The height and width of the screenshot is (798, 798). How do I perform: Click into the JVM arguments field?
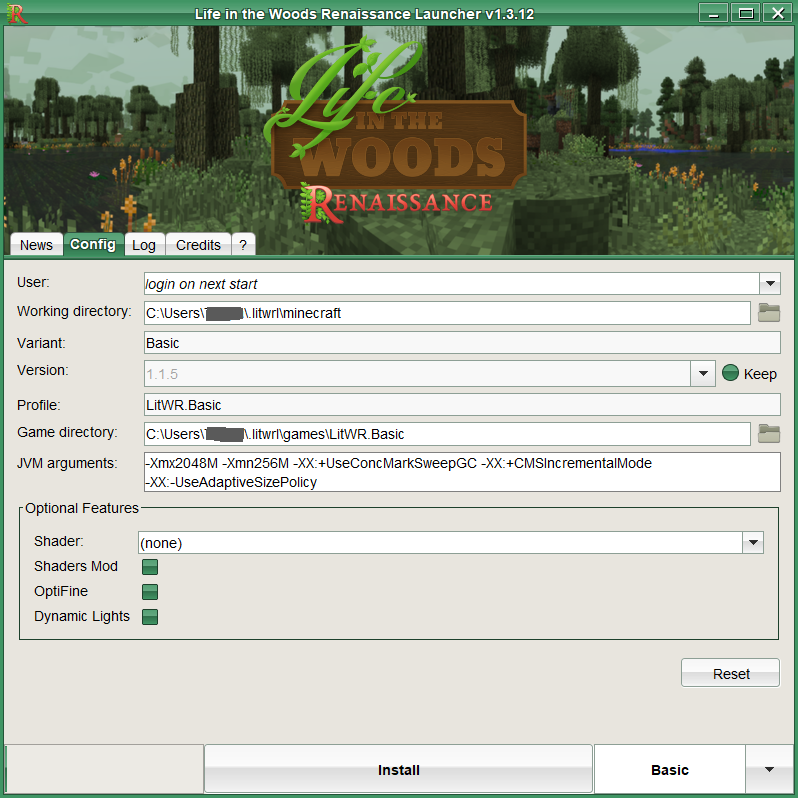[x=462, y=472]
